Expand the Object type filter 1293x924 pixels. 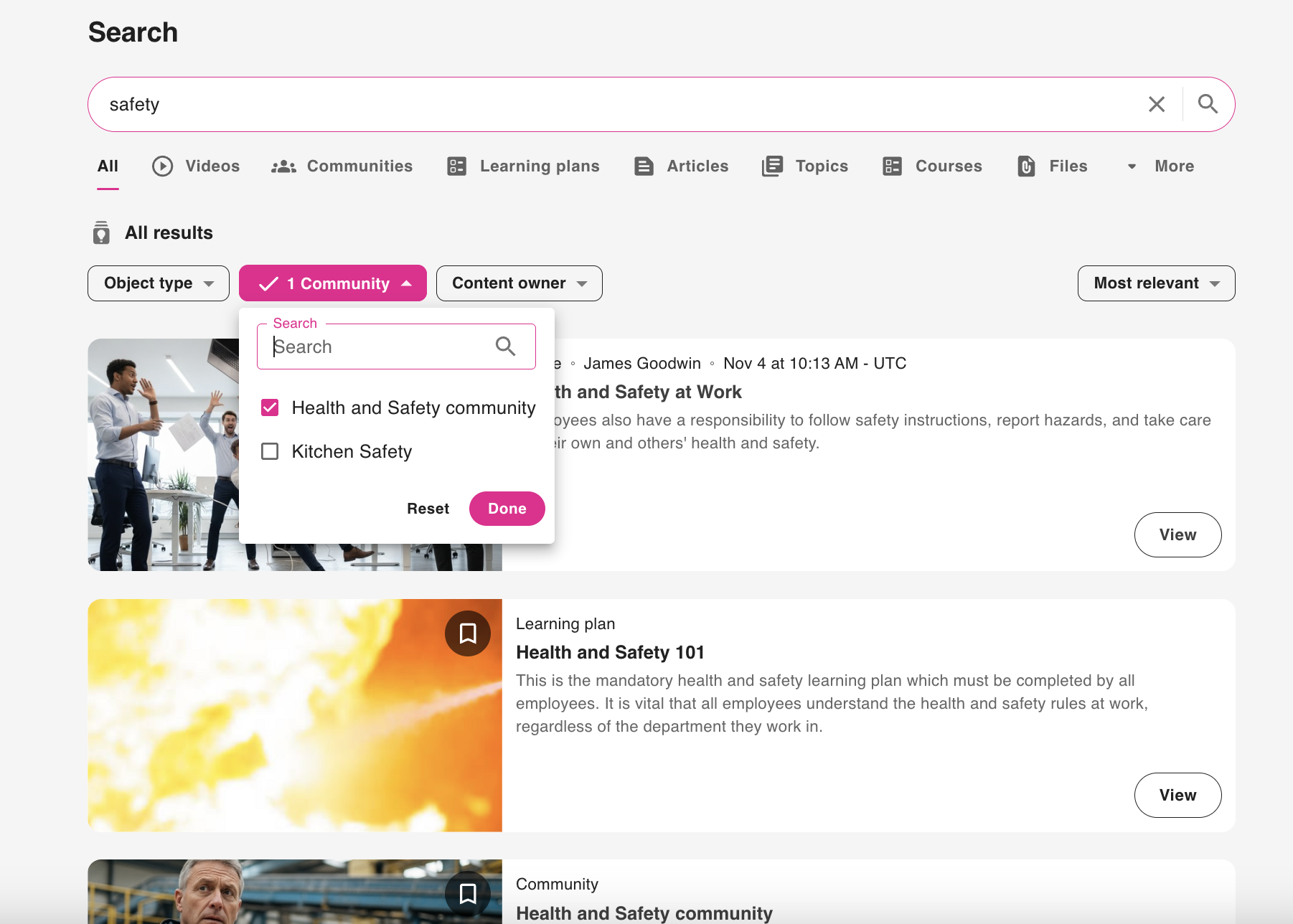tap(159, 283)
